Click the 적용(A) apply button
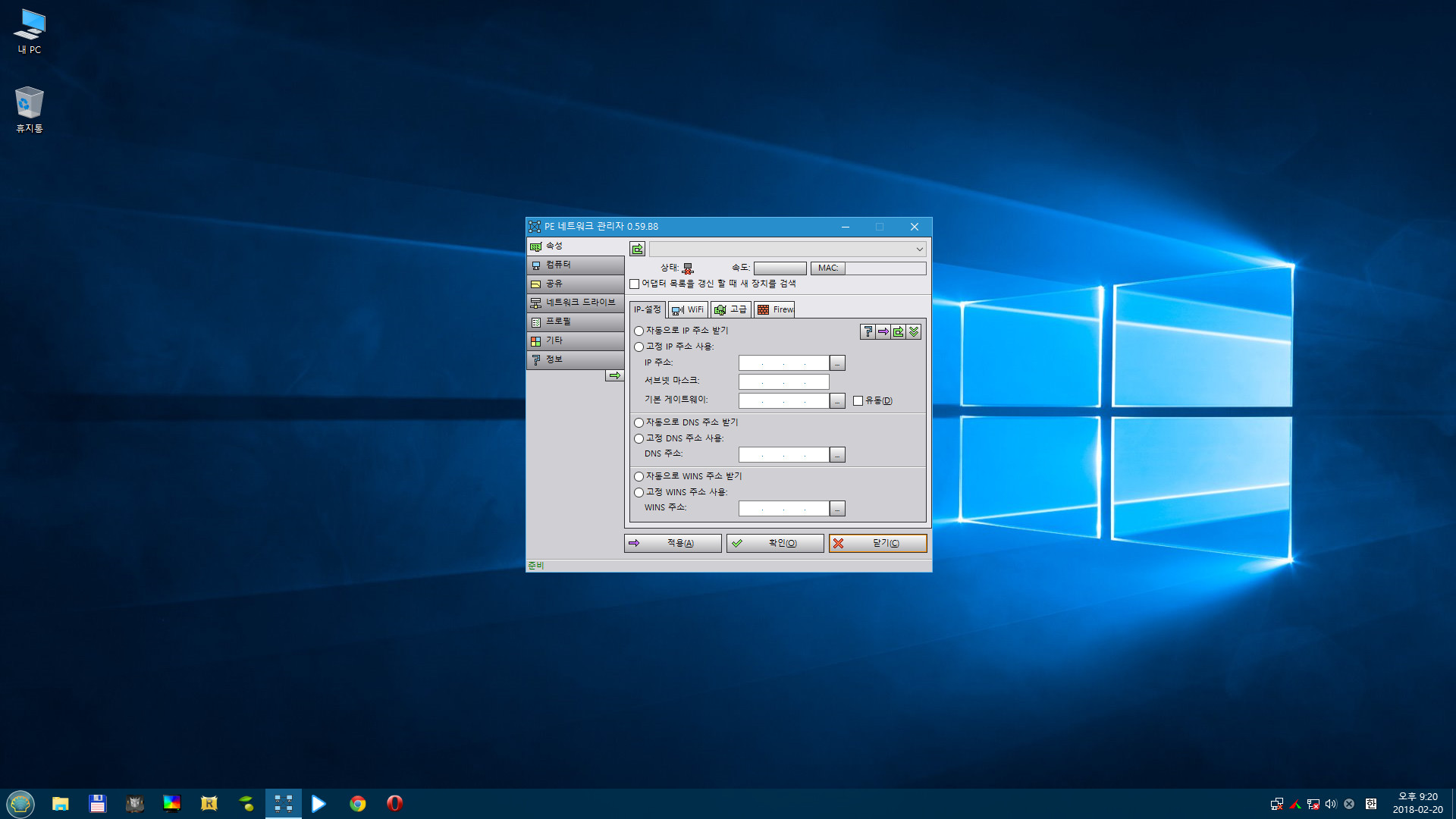This screenshot has height=819, width=1456. click(673, 544)
